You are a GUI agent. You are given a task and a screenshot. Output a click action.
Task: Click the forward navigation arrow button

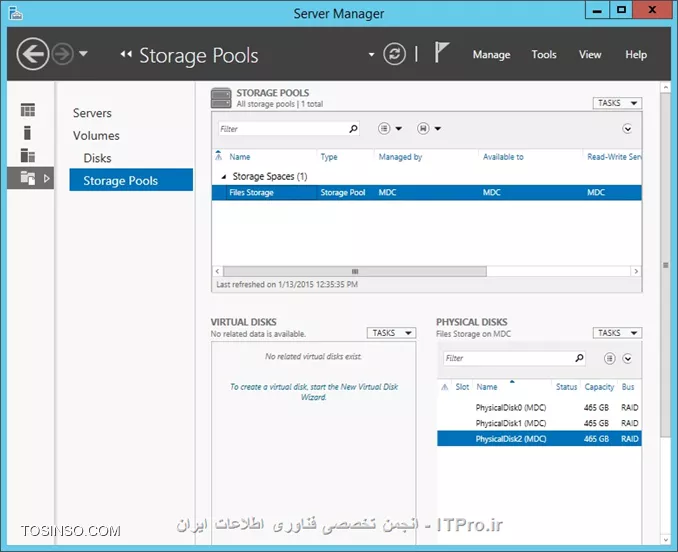coord(63,54)
